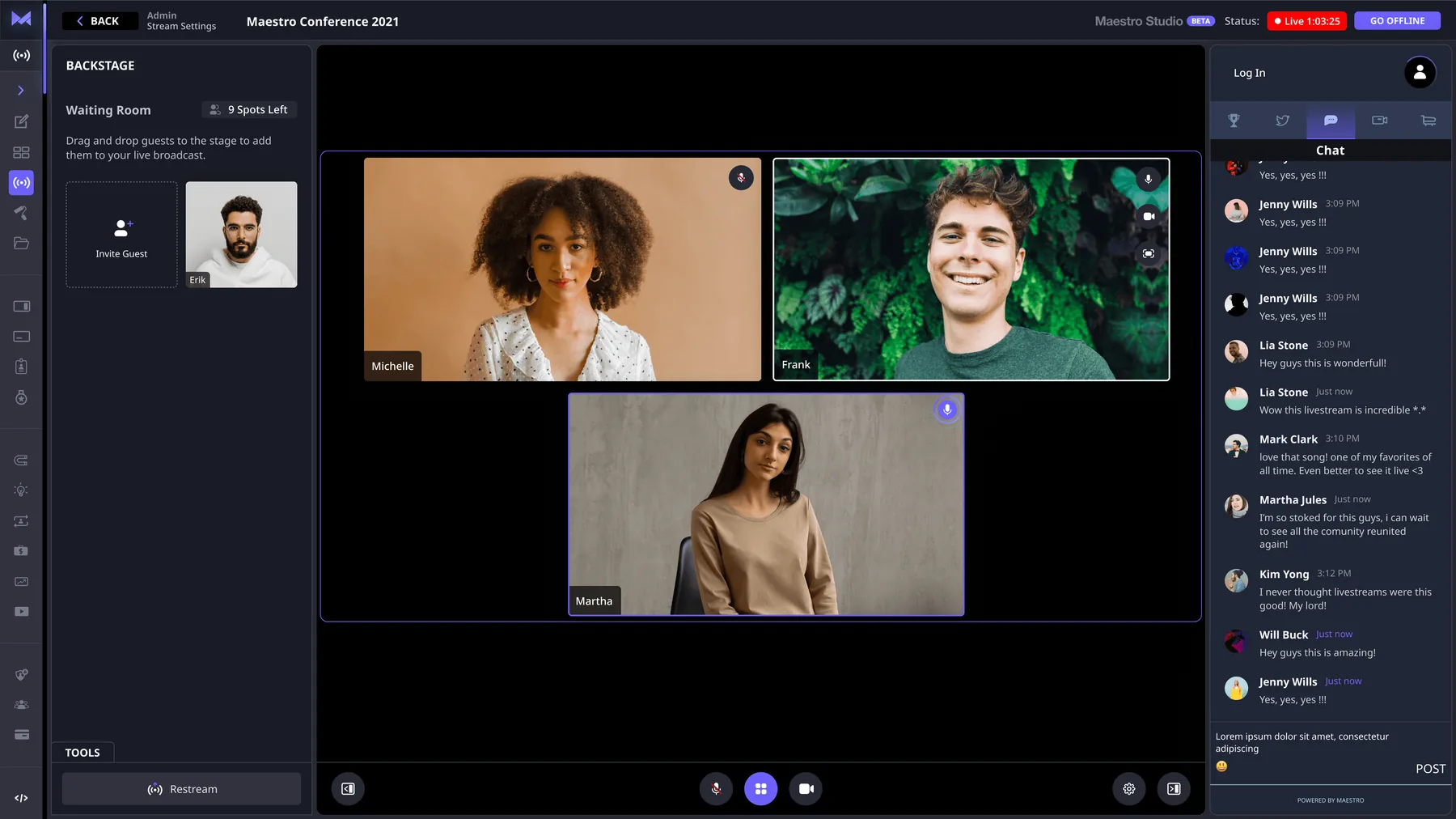Switch to the trophy tab
The width and height of the screenshot is (1456, 819).
[x=1234, y=121]
